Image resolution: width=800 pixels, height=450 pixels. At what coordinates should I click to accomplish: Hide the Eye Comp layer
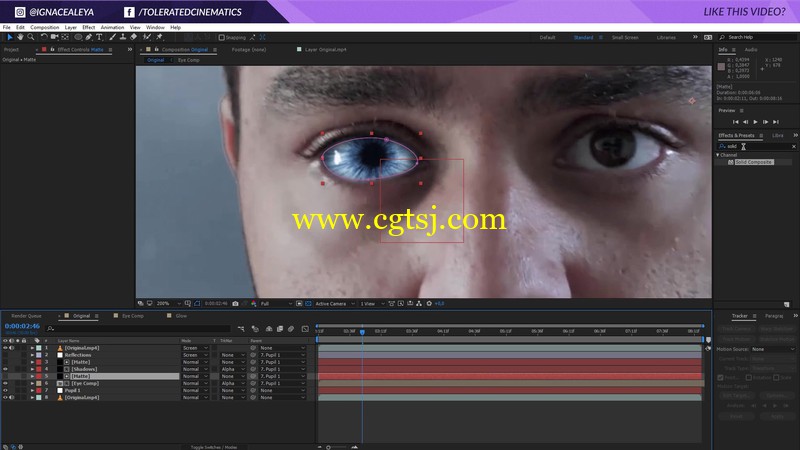point(5,383)
